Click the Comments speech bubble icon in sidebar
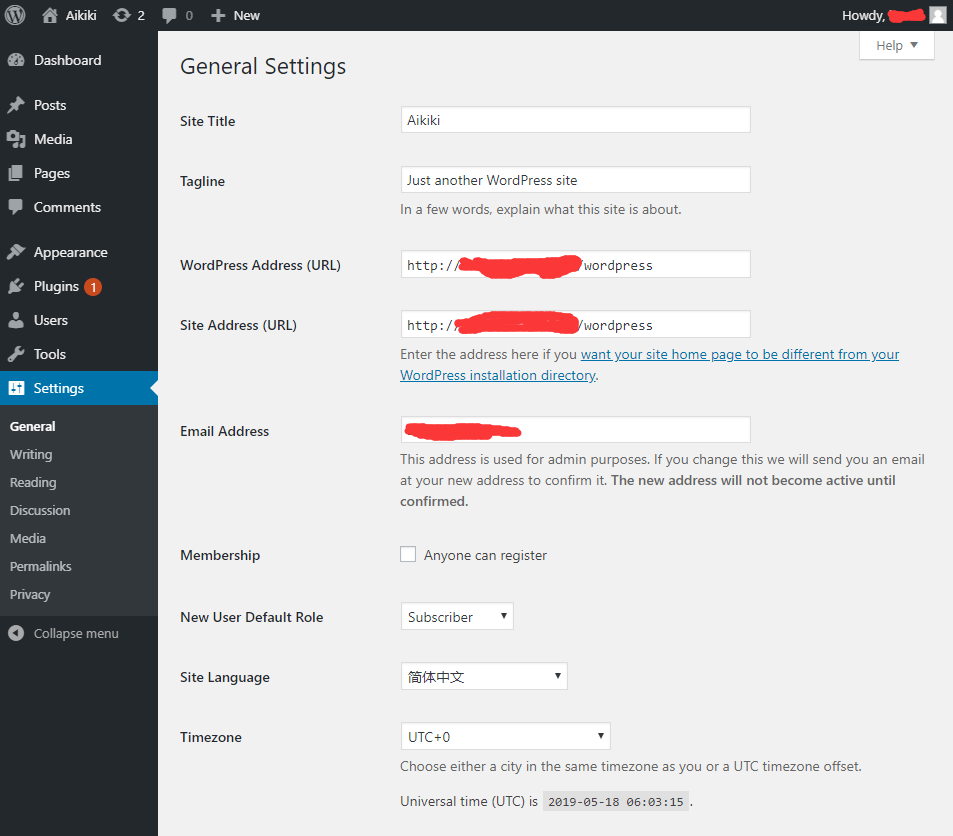 pos(16,207)
